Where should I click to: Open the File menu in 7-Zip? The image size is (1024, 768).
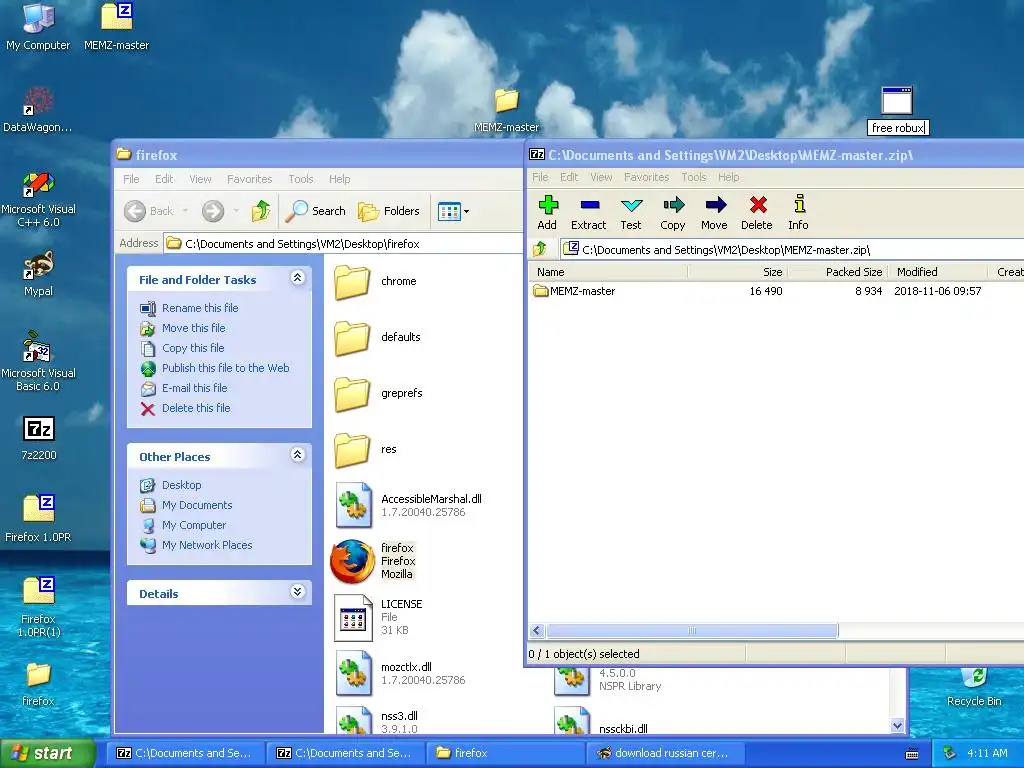[x=540, y=177]
